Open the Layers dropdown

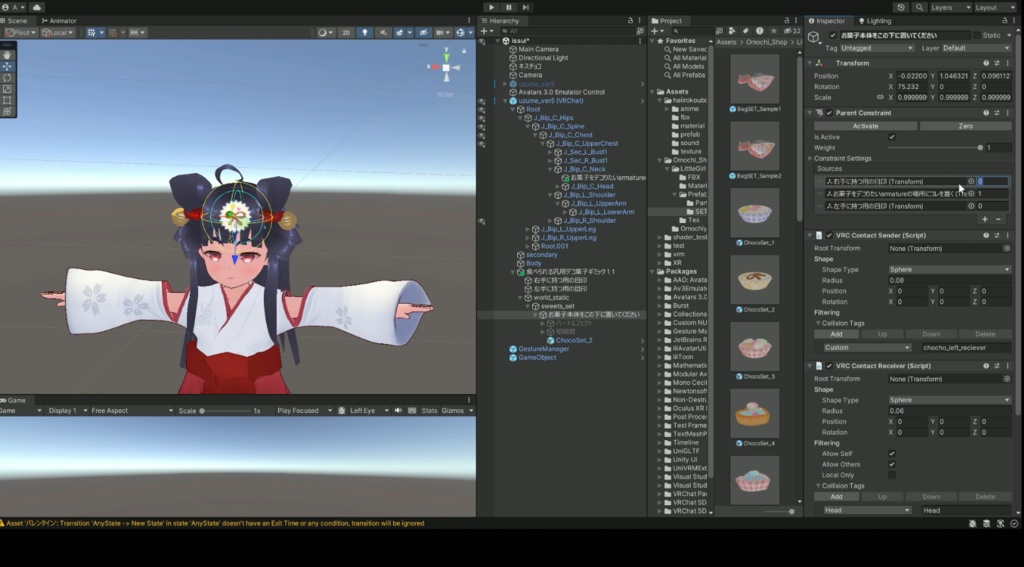[x=950, y=7]
